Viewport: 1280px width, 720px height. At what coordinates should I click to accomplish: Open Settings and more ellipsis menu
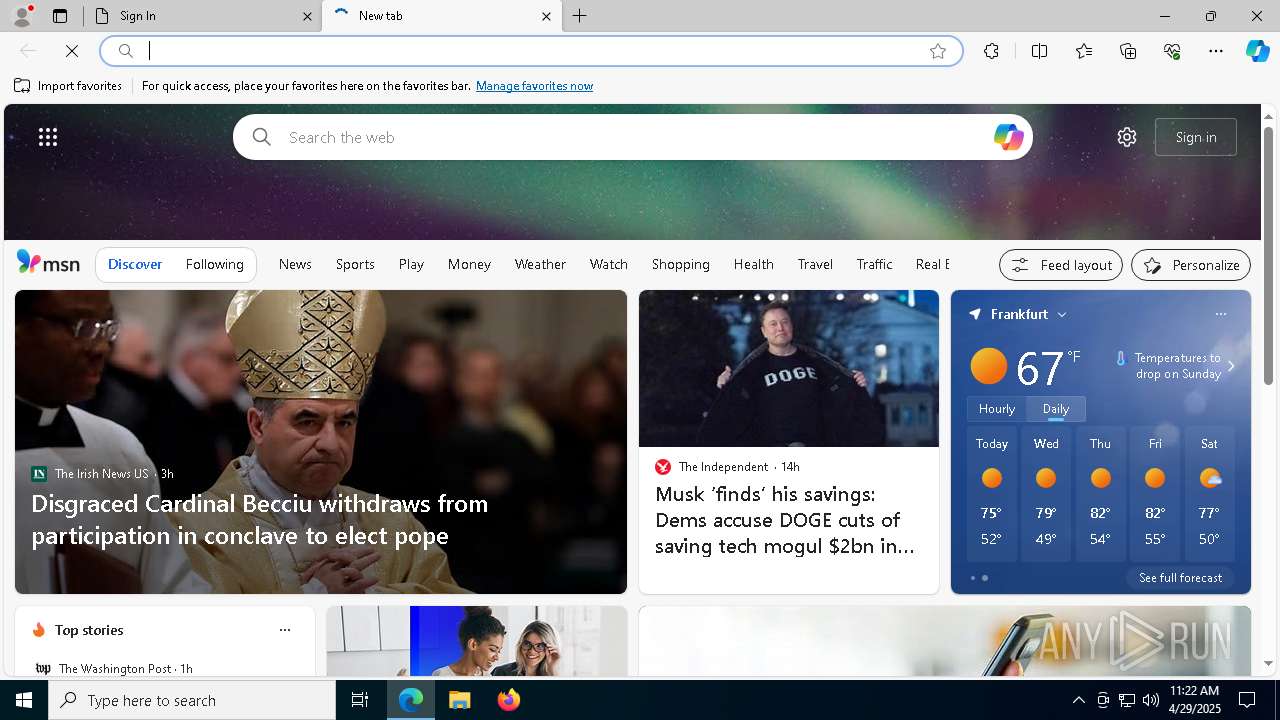coord(1216,51)
